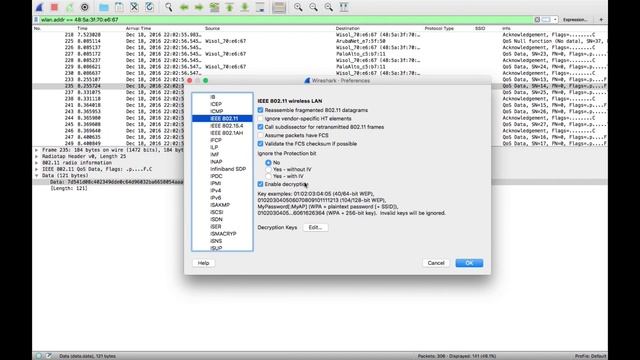
Task: Open a capture file using folder icon
Action: (x=104, y=7)
